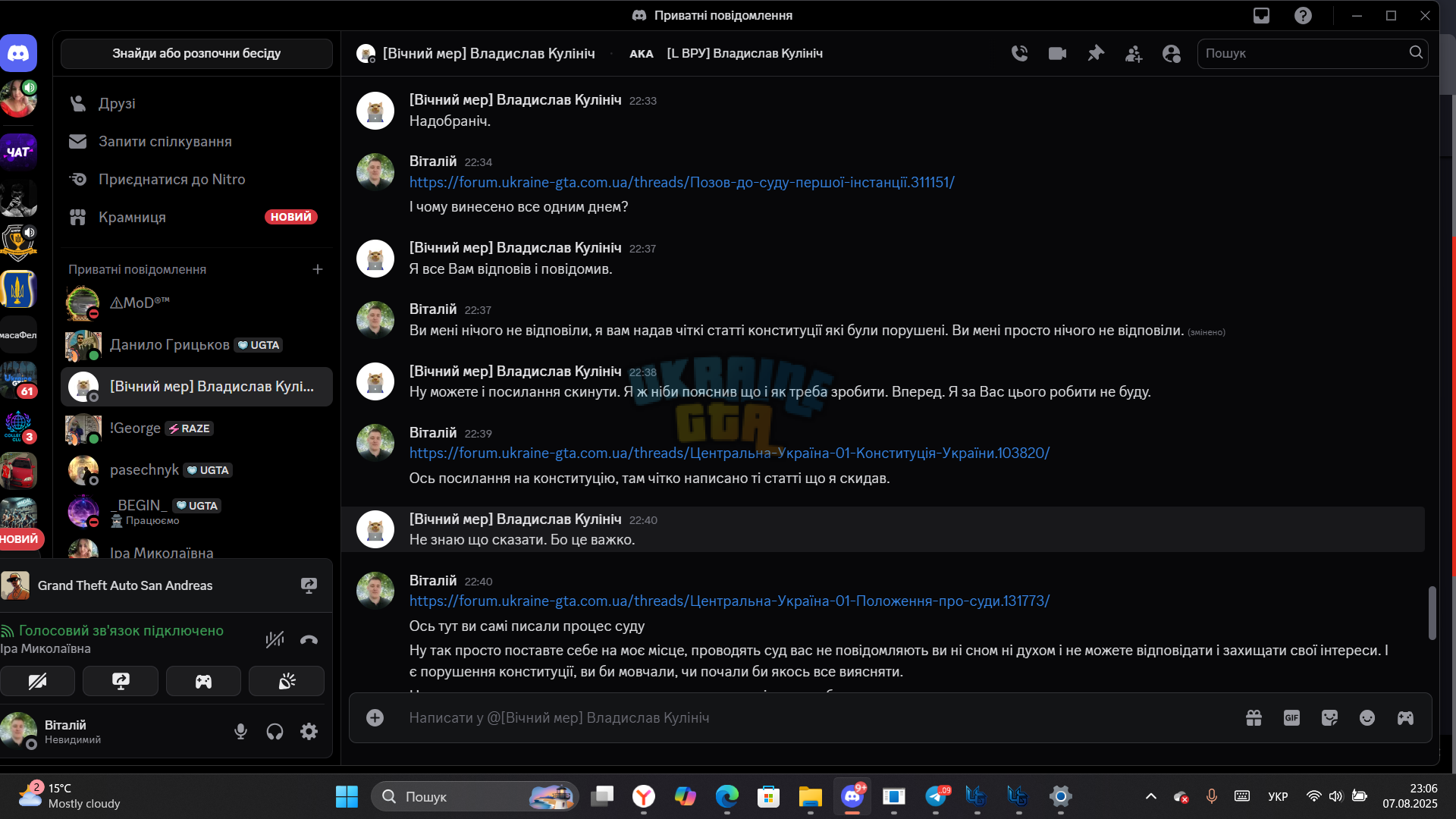
Task: Open the Позов-до-суду-першої-інстанції forum link
Action: (x=682, y=182)
